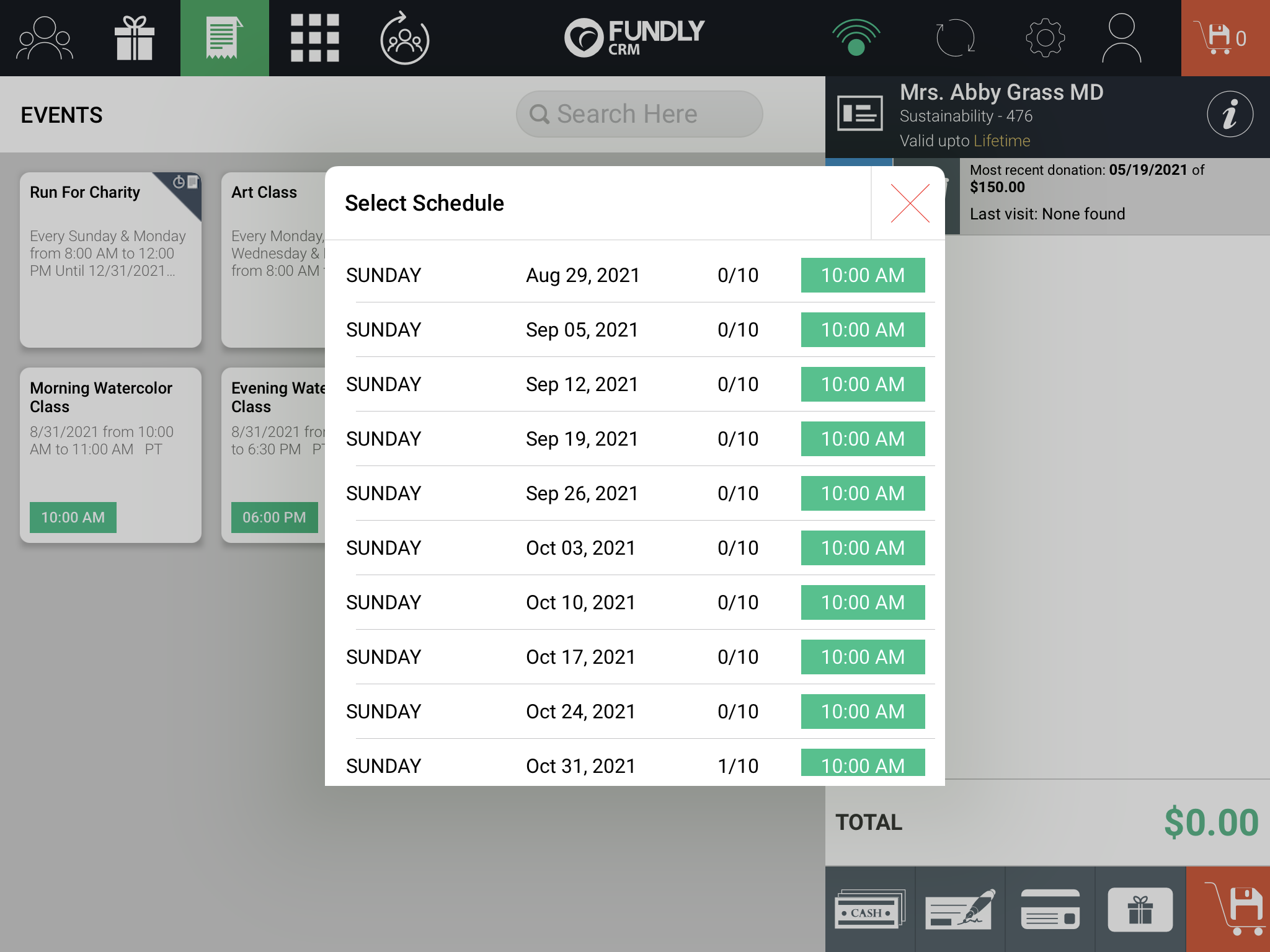Open the Contacts people icon
The height and width of the screenshot is (952, 1270).
pos(45,38)
